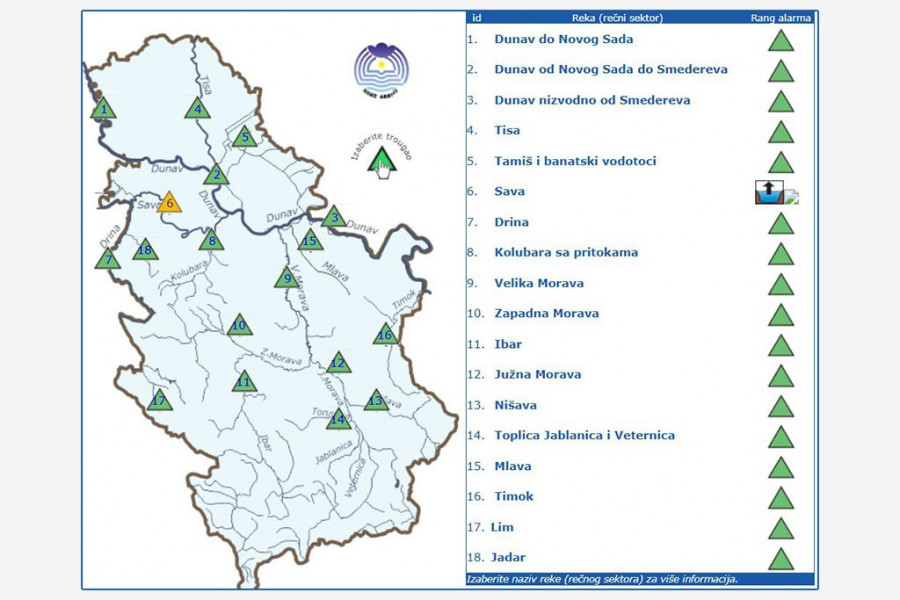The width and height of the screenshot is (900, 600).
Task: Select the yellow triangle marker 6 on map
Action: point(170,202)
